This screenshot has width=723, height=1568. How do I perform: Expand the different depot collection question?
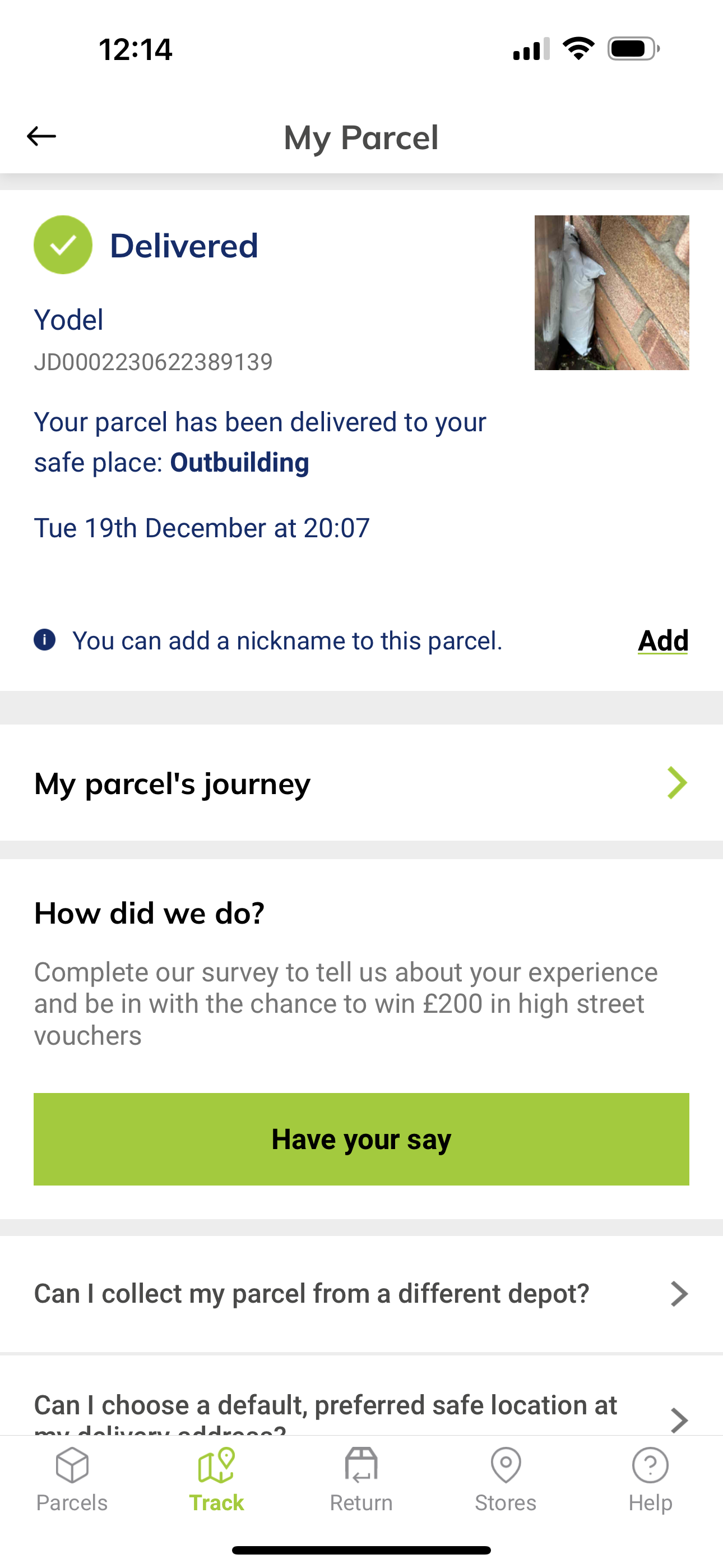click(x=361, y=1293)
